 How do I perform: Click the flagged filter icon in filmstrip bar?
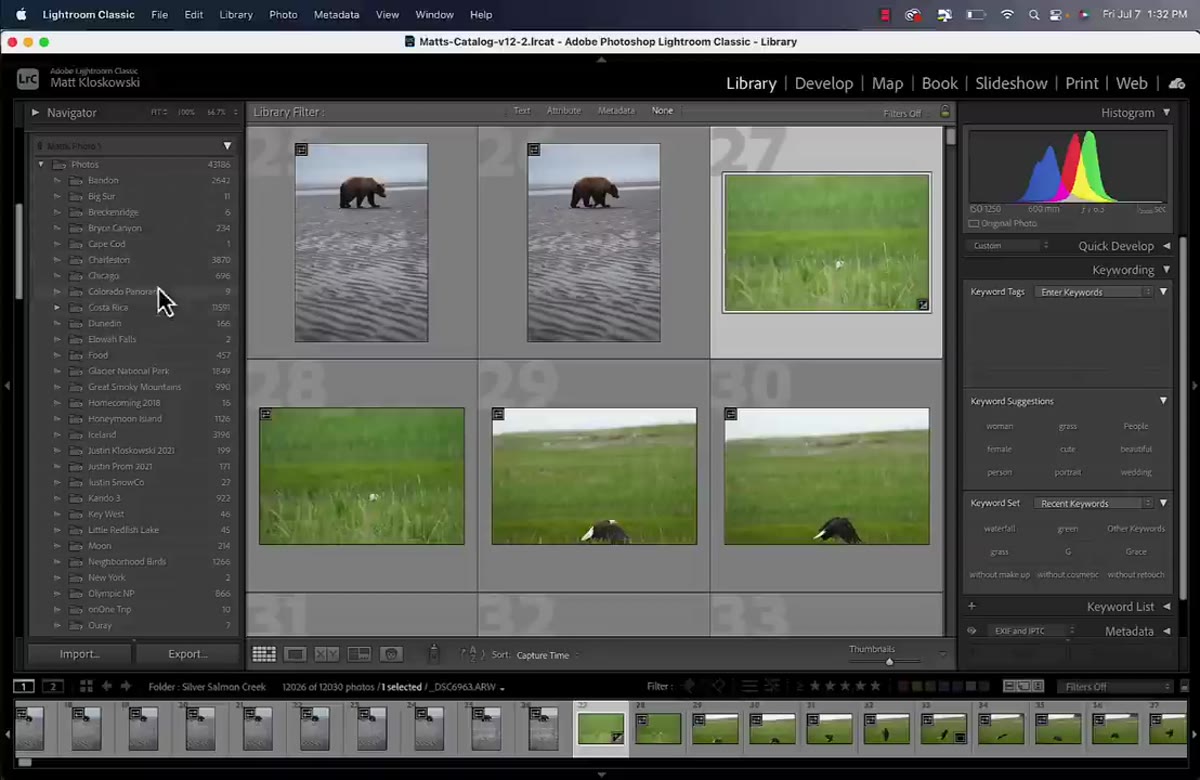pyautogui.click(x=687, y=686)
